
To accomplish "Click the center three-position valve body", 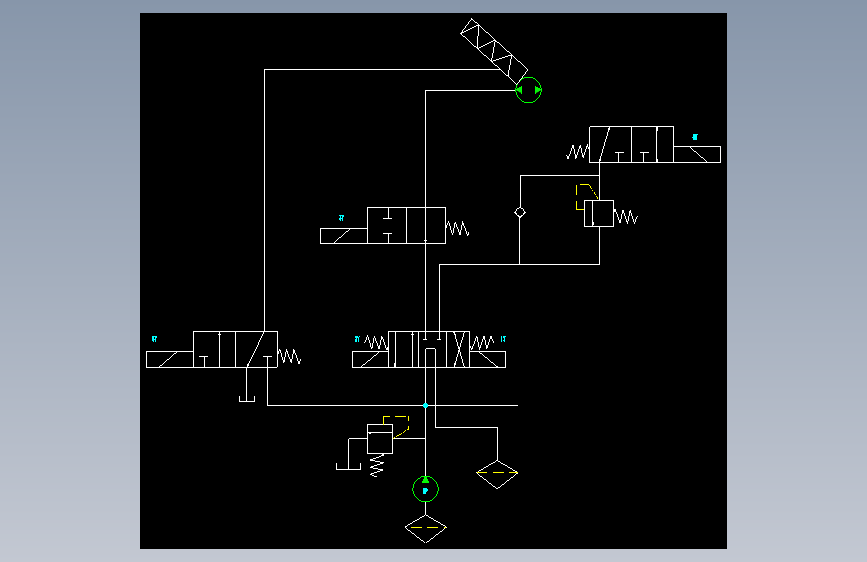I will coord(429,349).
